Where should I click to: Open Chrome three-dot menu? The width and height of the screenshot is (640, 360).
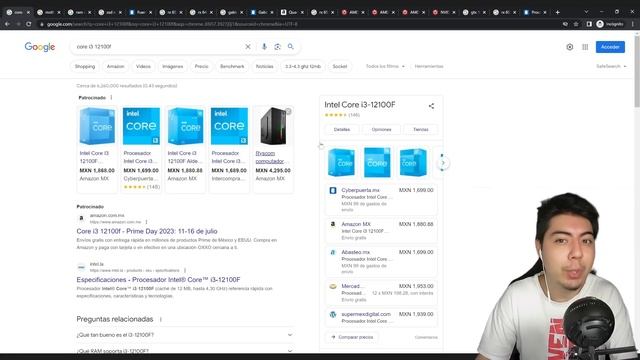(x=633, y=24)
